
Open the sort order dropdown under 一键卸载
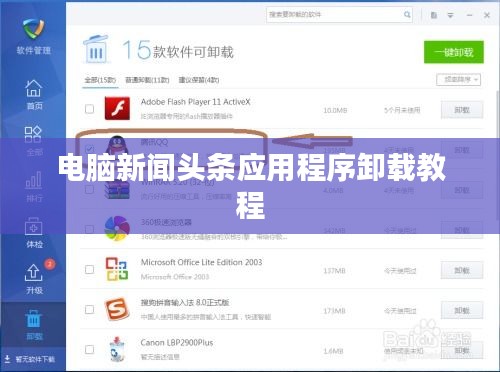click(458, 80)
